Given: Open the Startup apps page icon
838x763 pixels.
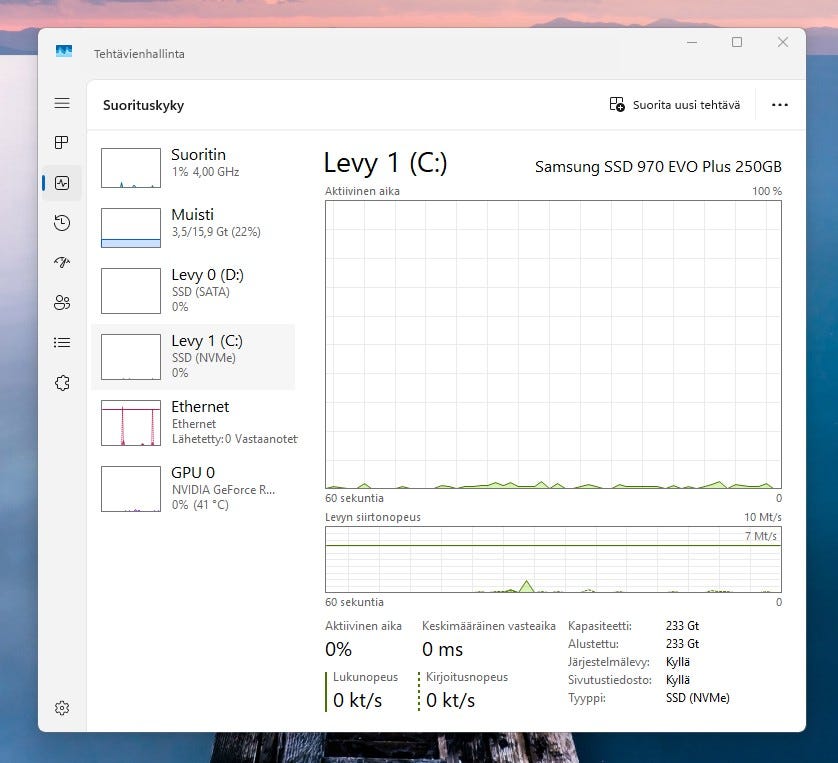Looking at the screenshot, I should click(x=62, y=262).
